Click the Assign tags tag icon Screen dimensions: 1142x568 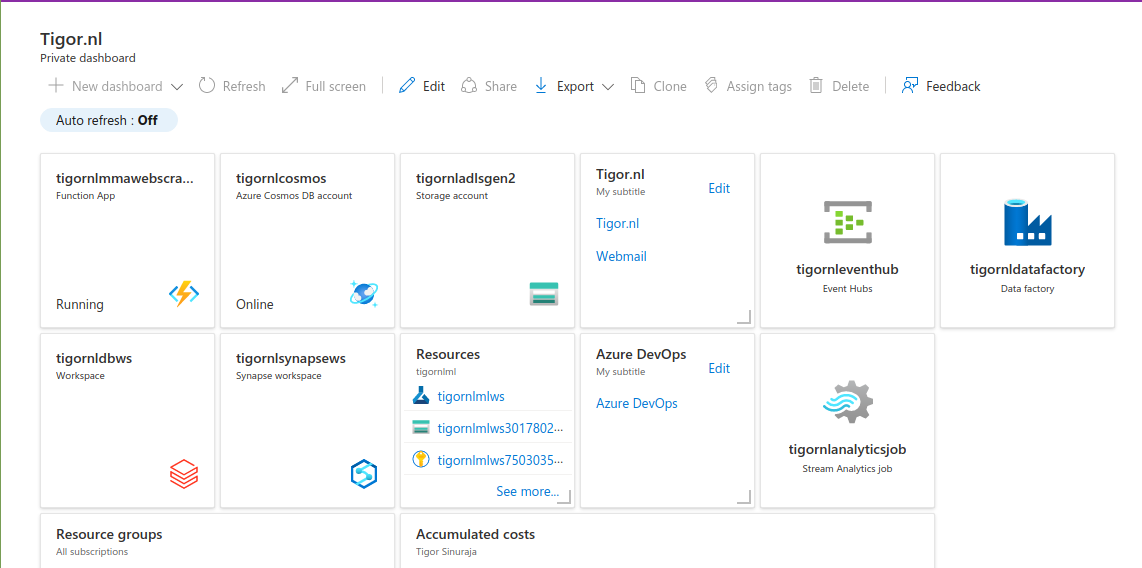coord(712,86)
